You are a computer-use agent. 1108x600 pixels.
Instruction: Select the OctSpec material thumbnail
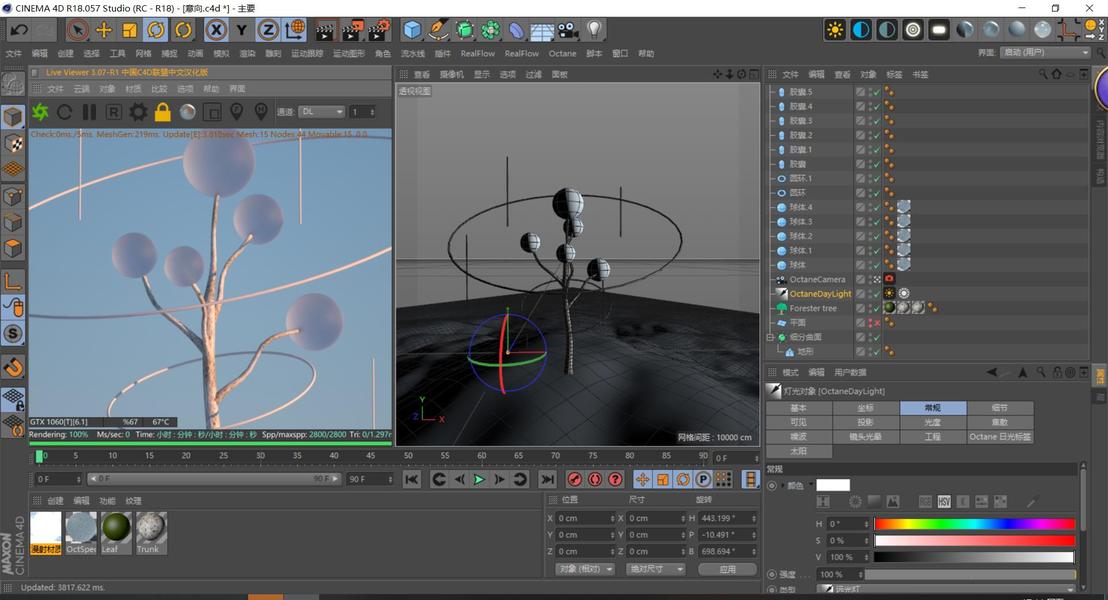point(81,533)
